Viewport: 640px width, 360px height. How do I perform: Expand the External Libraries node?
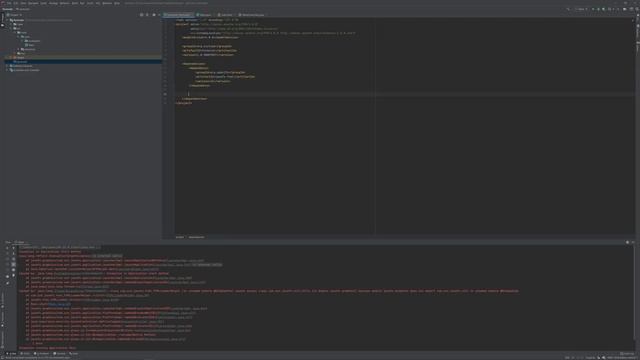tap(7, 66)
